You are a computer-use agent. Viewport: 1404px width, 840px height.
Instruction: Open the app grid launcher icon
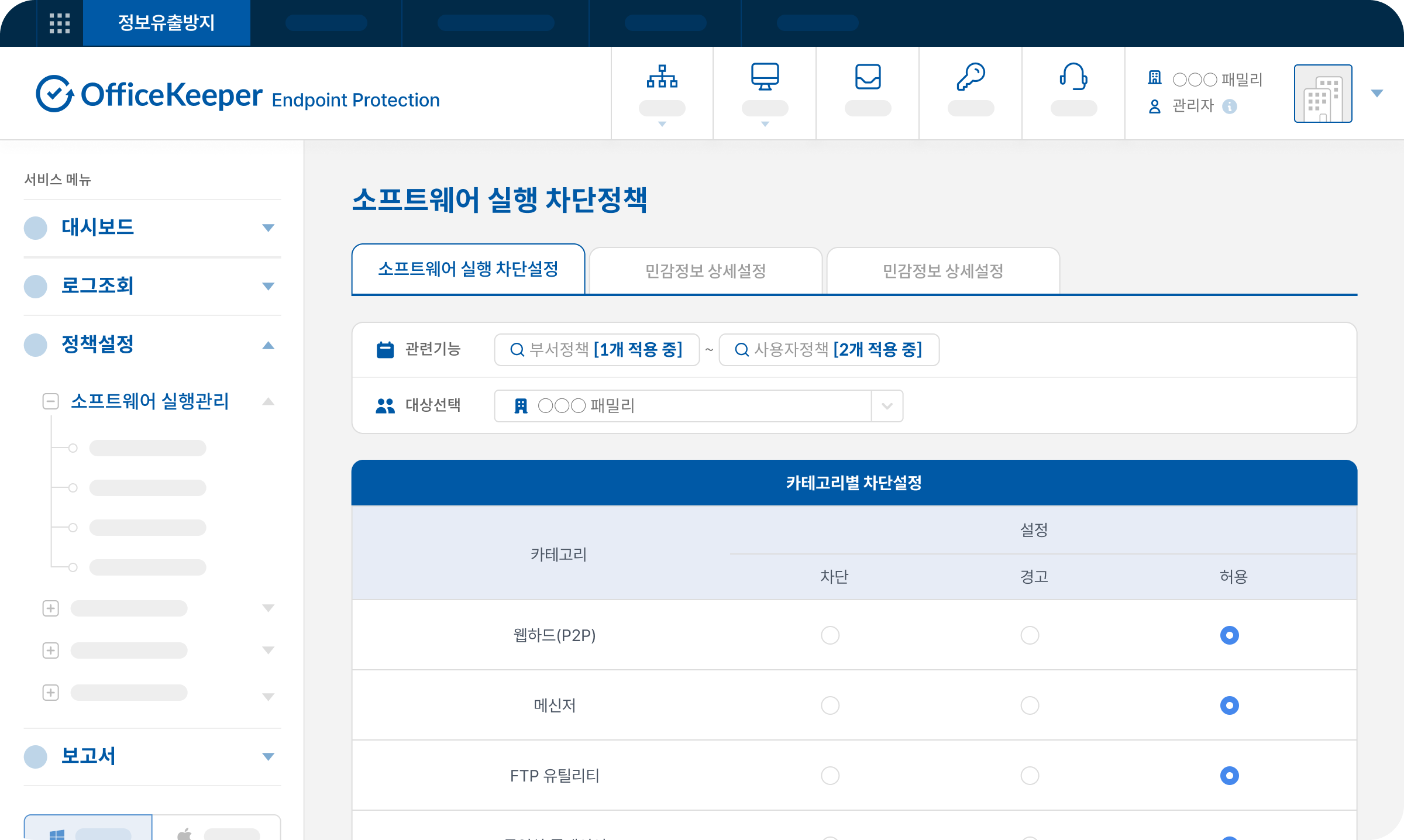pos(60,23)
